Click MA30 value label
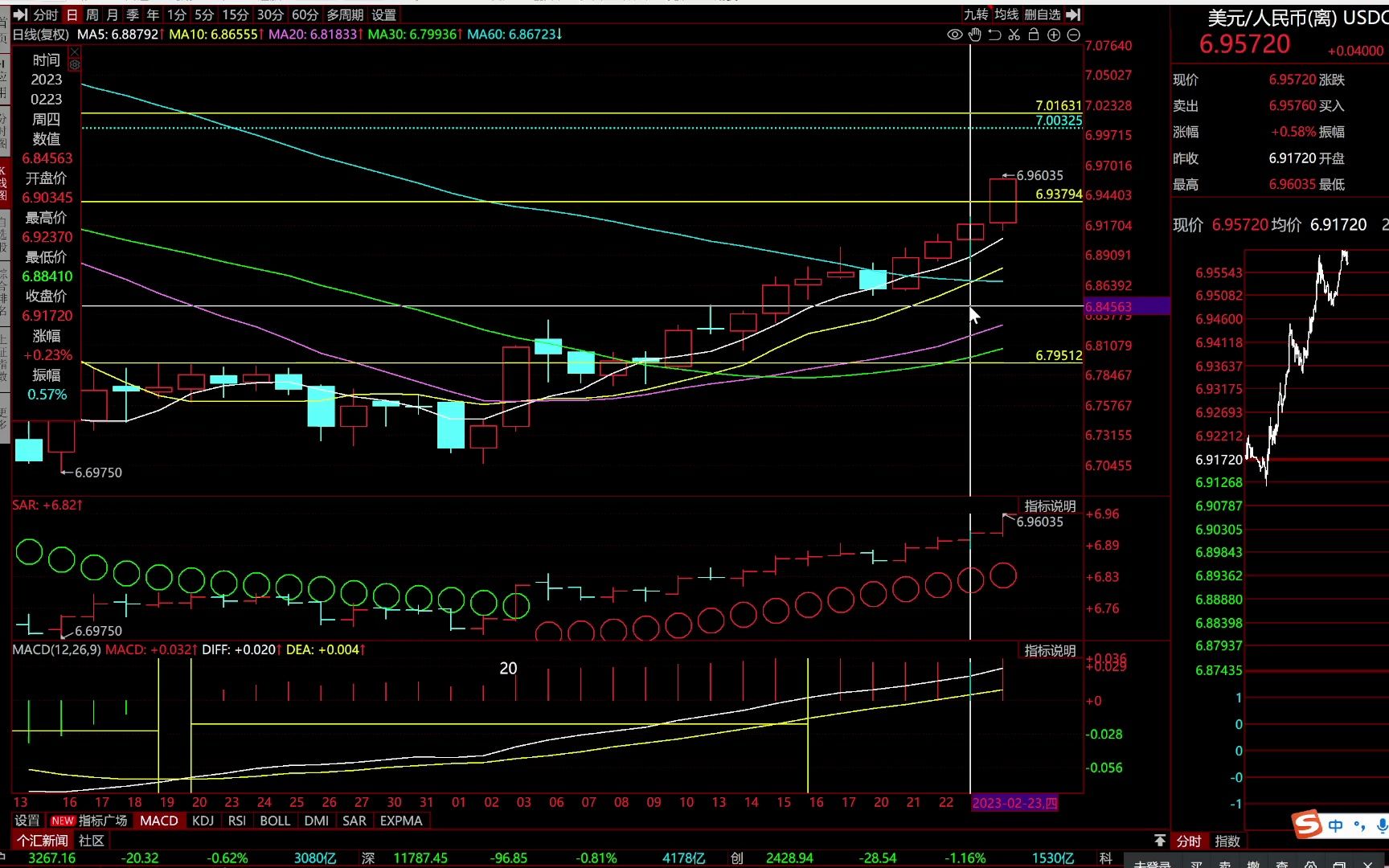 tap(415, 35)
